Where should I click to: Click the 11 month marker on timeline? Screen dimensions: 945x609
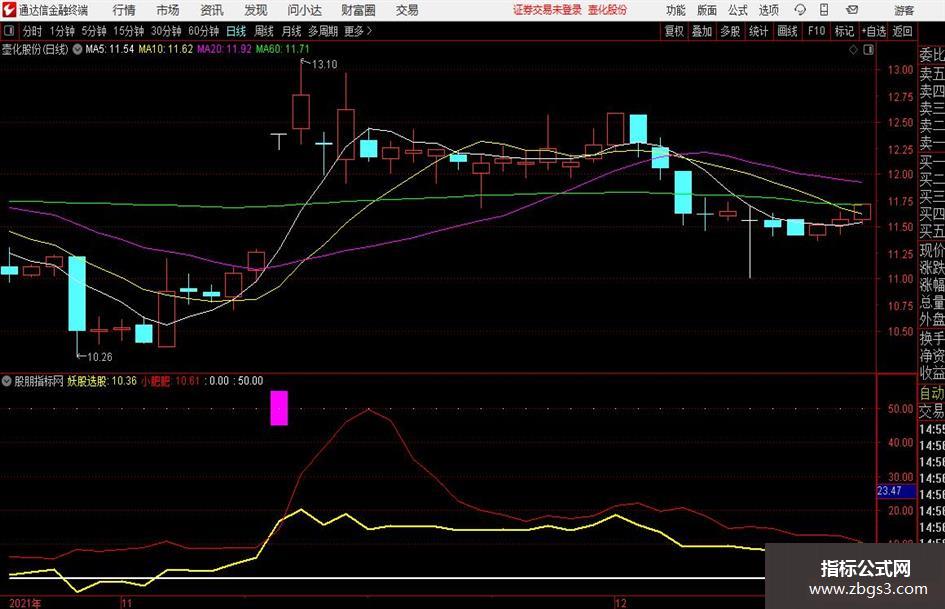click(126, 602)
